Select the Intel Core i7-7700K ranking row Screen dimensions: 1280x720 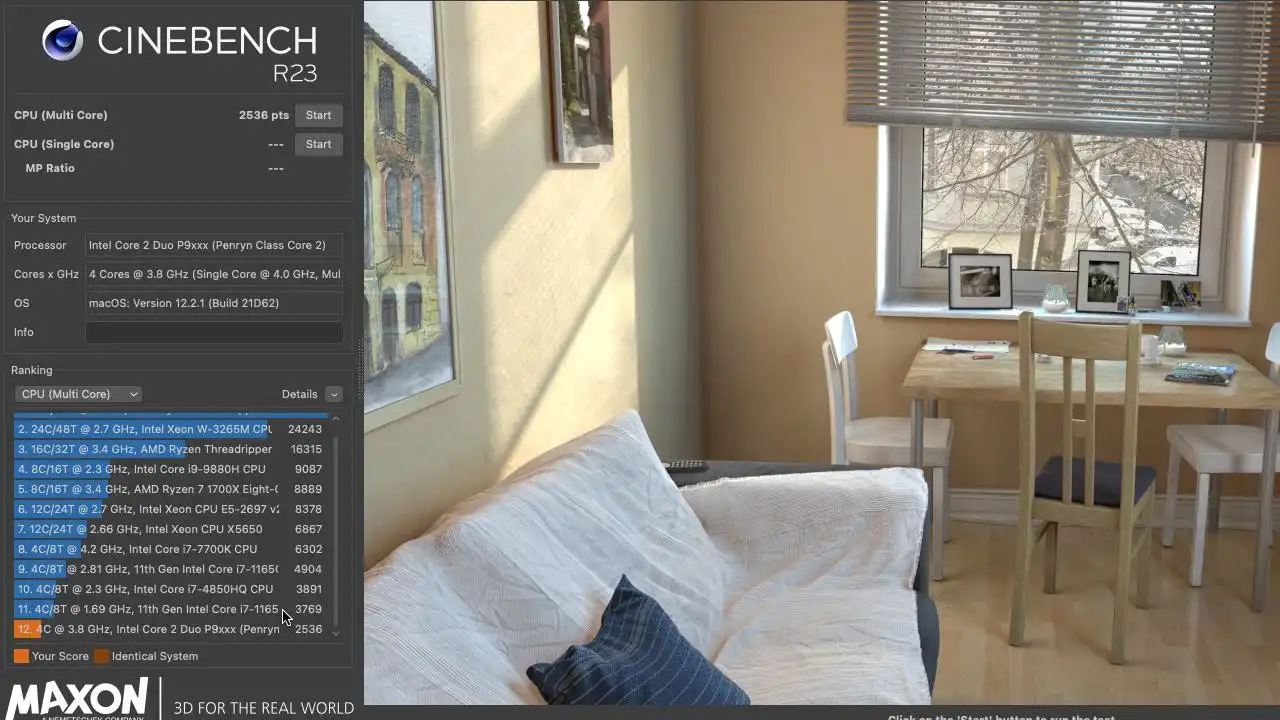(170, 549)
